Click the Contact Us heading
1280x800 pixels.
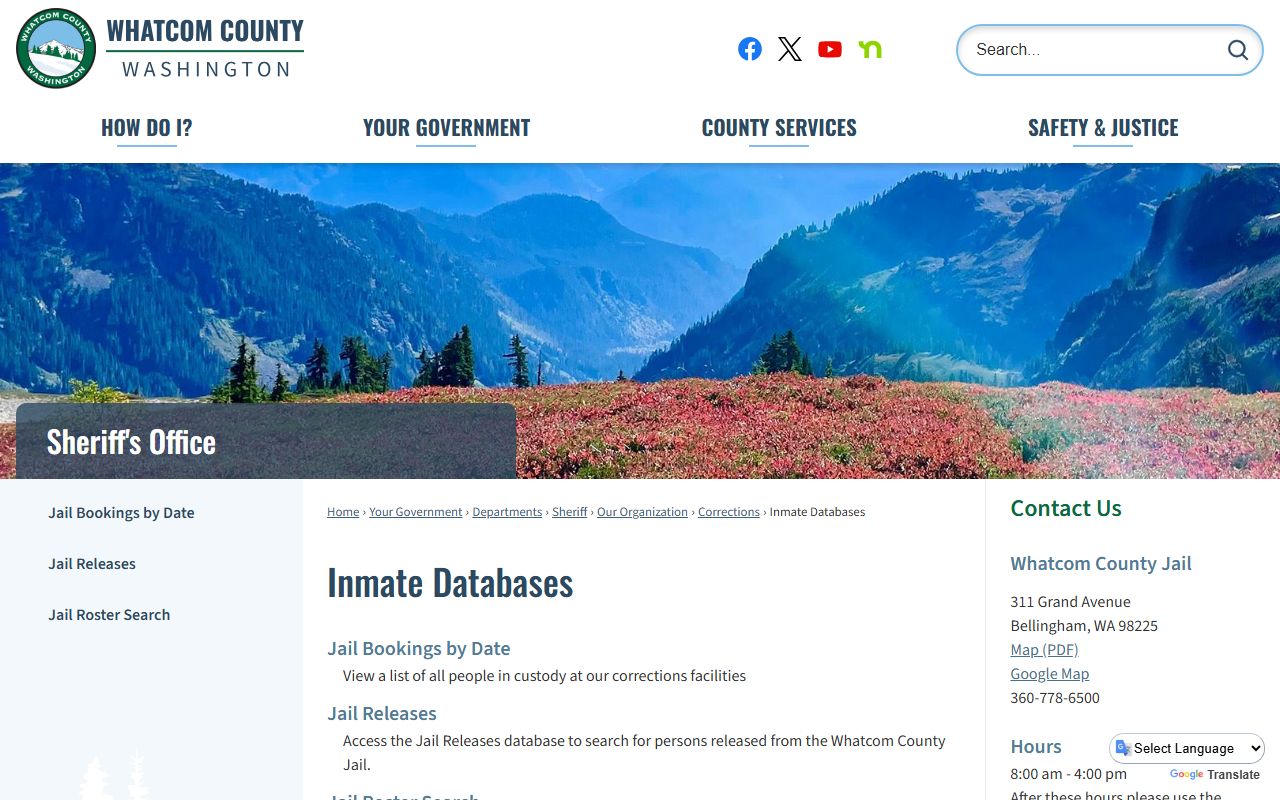click(1066, 508)
